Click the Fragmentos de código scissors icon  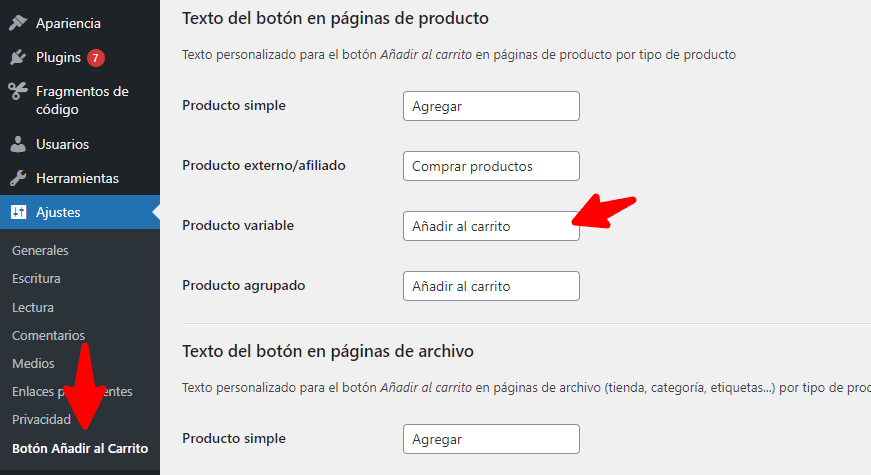18,91
